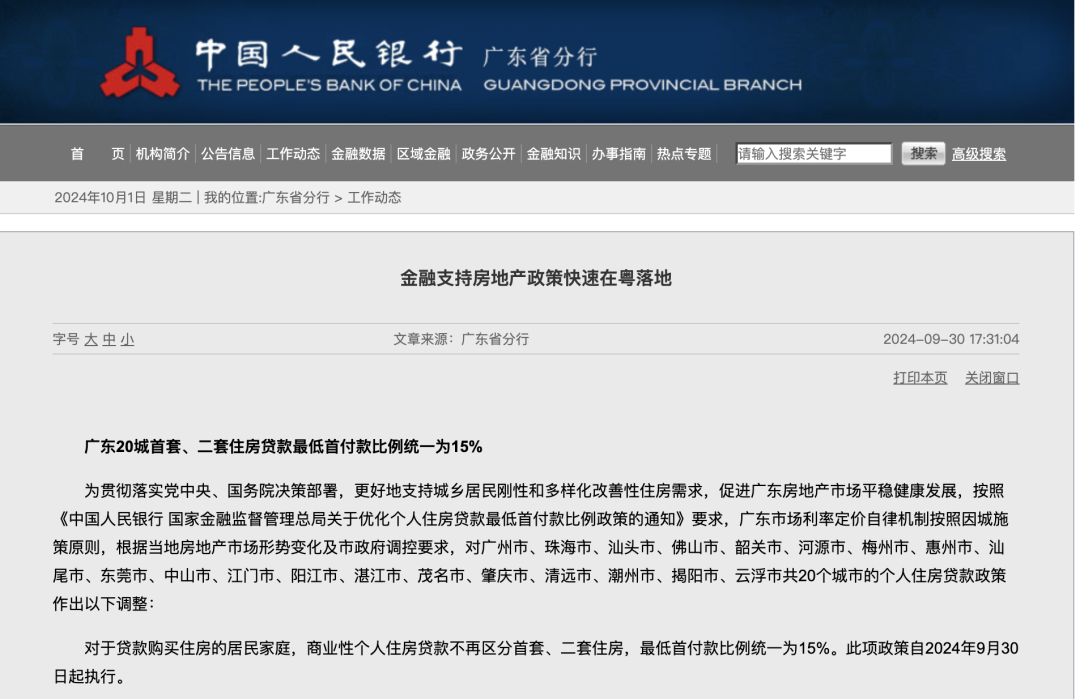Viewport: 1080px width, 699px height.
Task: Click the 关闭窗口 close window link
Action: [x=992, y=378]
